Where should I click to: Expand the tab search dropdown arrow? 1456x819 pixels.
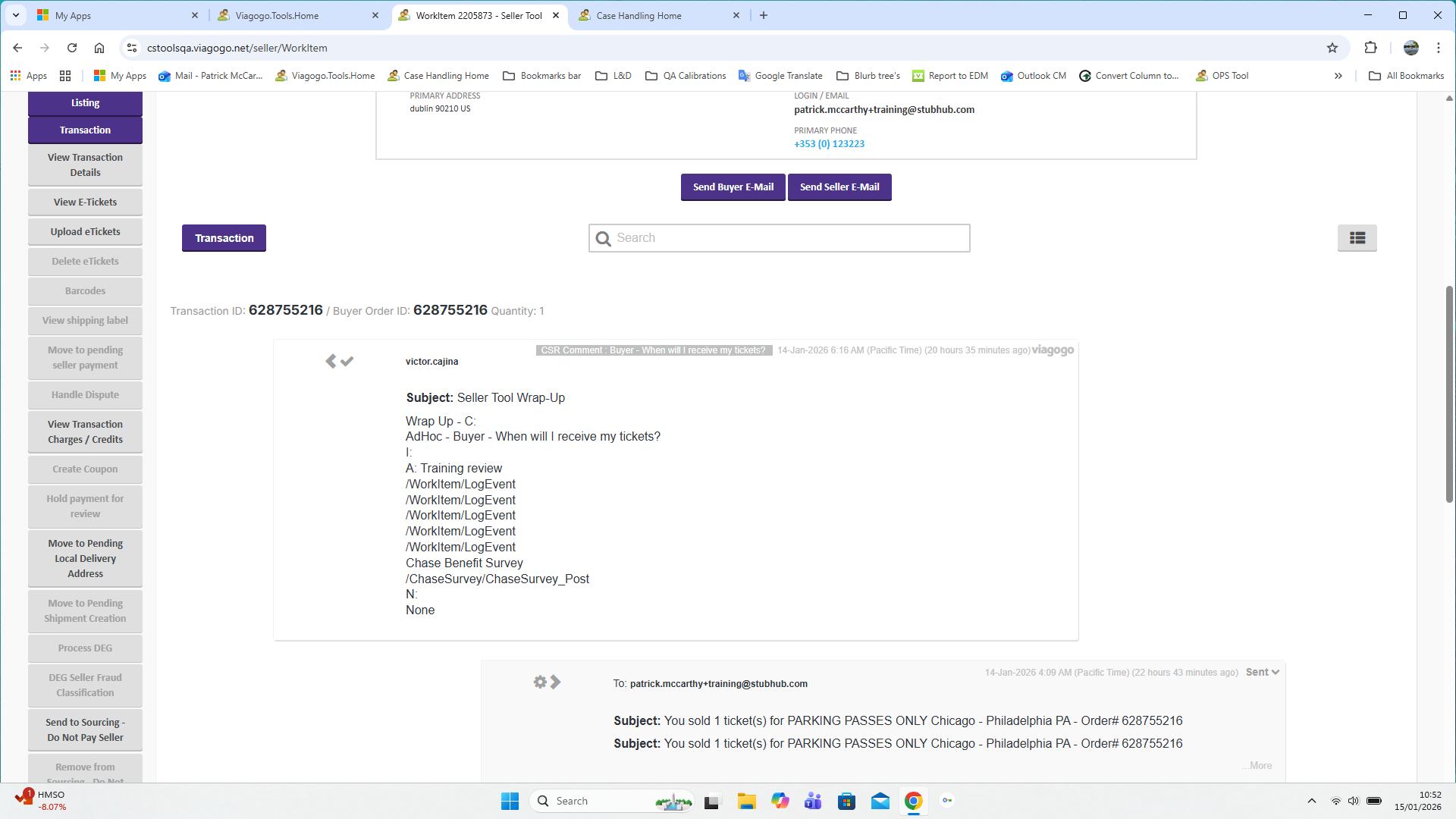coord(15,15)
